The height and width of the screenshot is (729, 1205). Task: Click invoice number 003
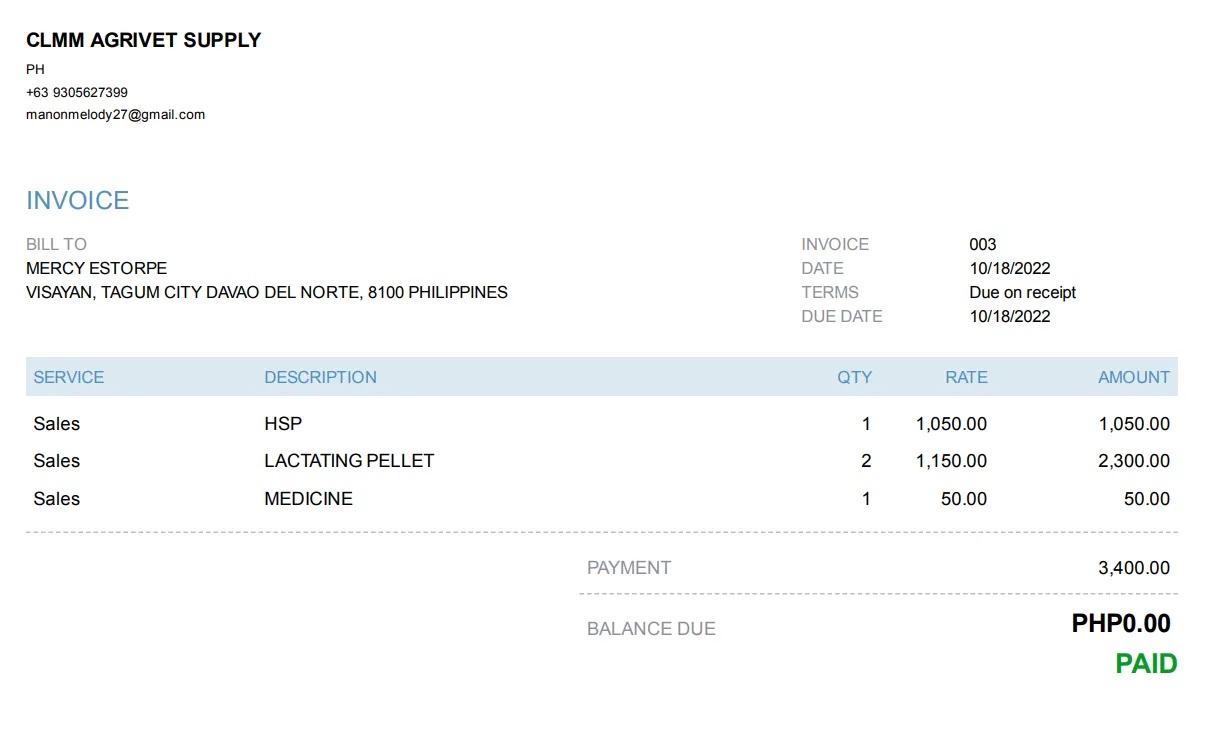[x=982, y=244]
